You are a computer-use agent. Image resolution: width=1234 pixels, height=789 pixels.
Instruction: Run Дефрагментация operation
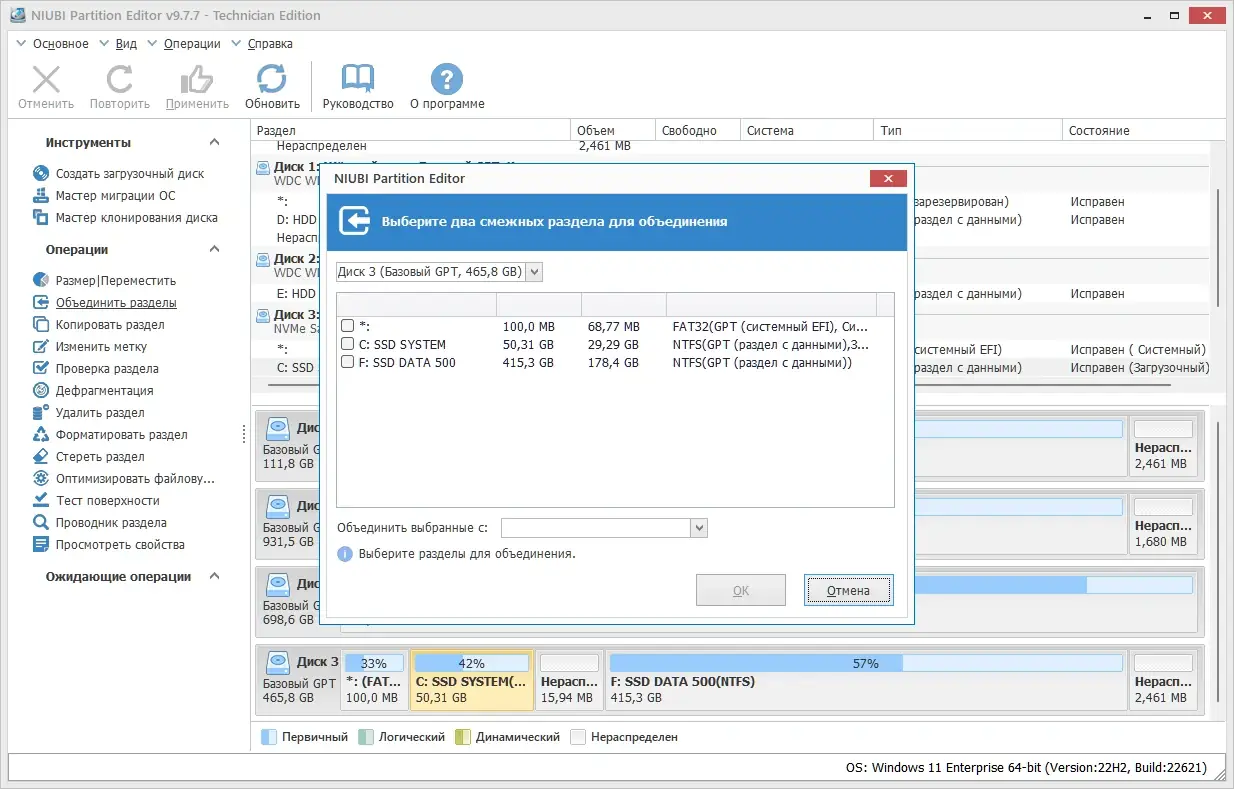[x=105, y=391]
